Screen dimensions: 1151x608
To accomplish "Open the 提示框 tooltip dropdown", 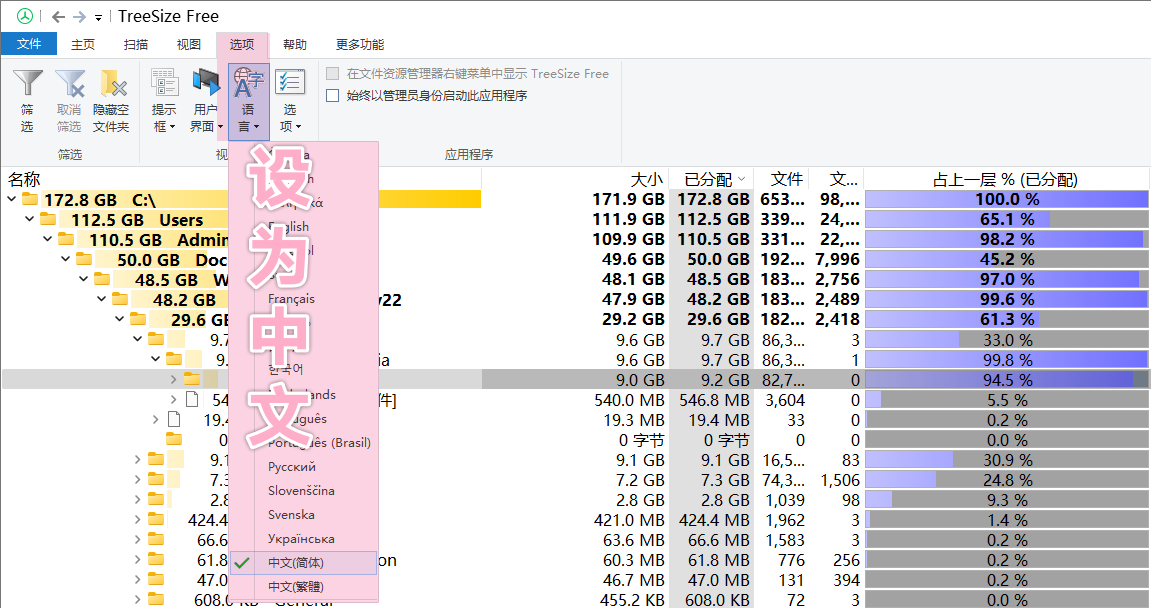I will click(164, 101).
